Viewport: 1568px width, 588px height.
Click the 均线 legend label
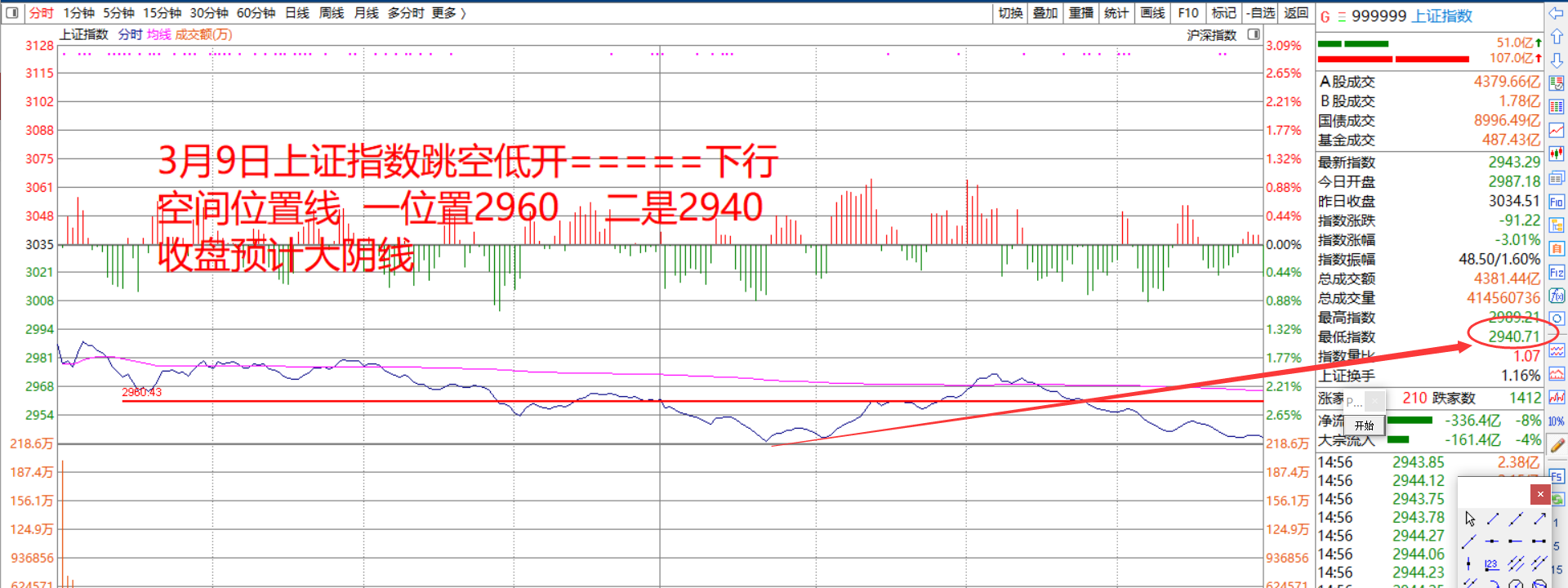[159, 34]
